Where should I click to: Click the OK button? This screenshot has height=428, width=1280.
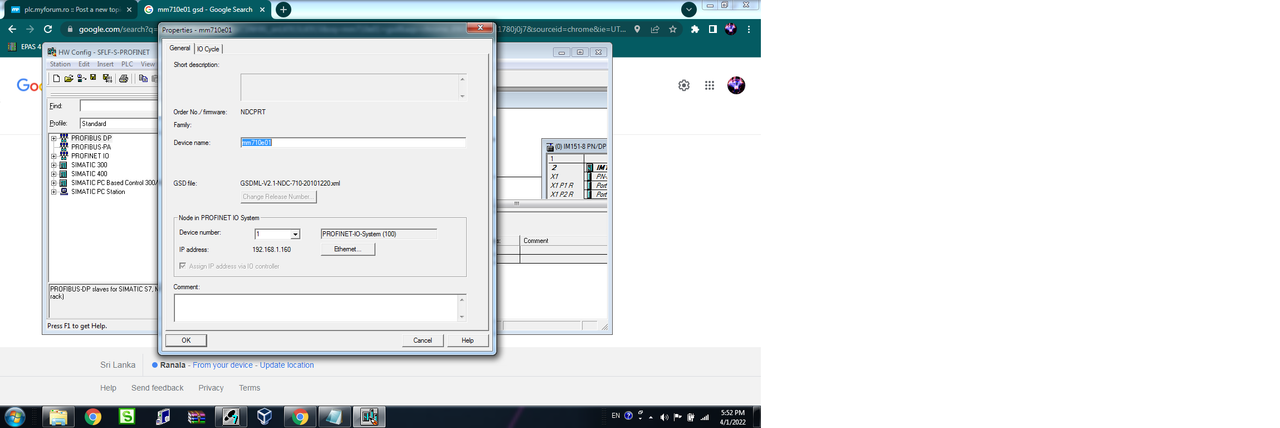point(186,340)
